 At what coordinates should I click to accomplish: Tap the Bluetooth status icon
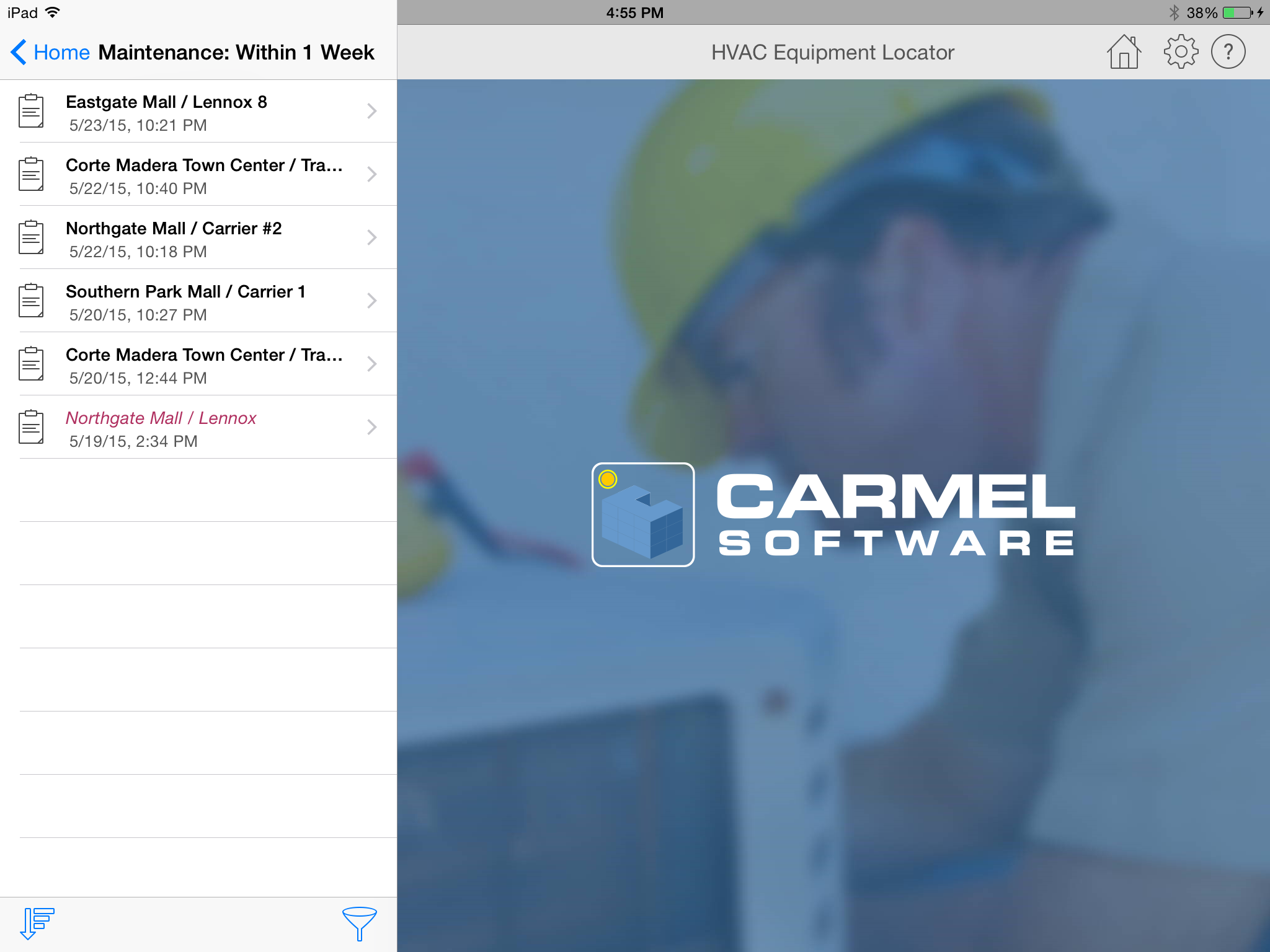(x=1174, y=12)
